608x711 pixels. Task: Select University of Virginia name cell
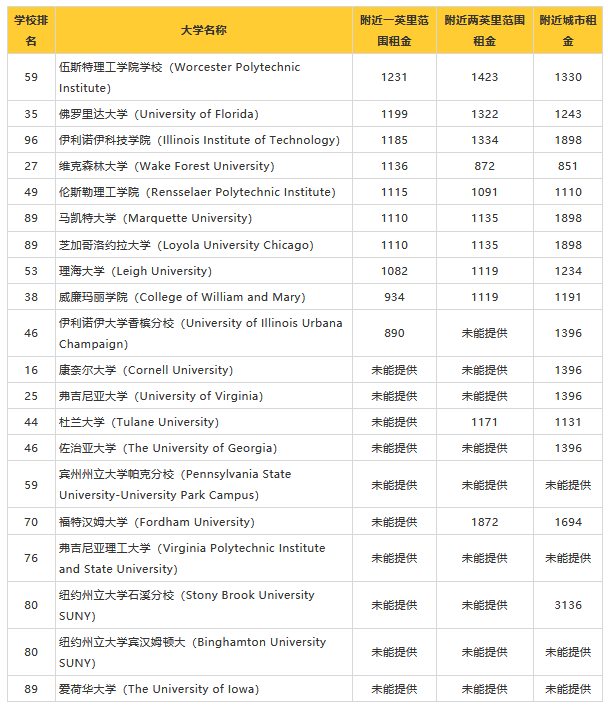click(204, 396)
